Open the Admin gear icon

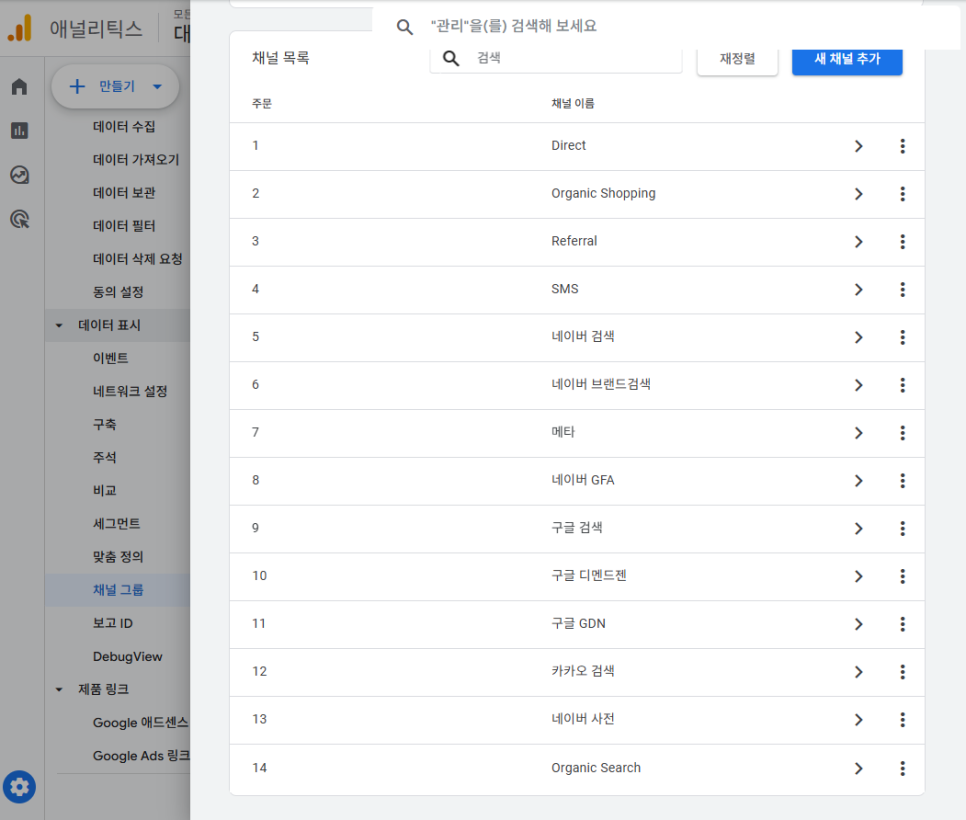click(x=19, y=787)
